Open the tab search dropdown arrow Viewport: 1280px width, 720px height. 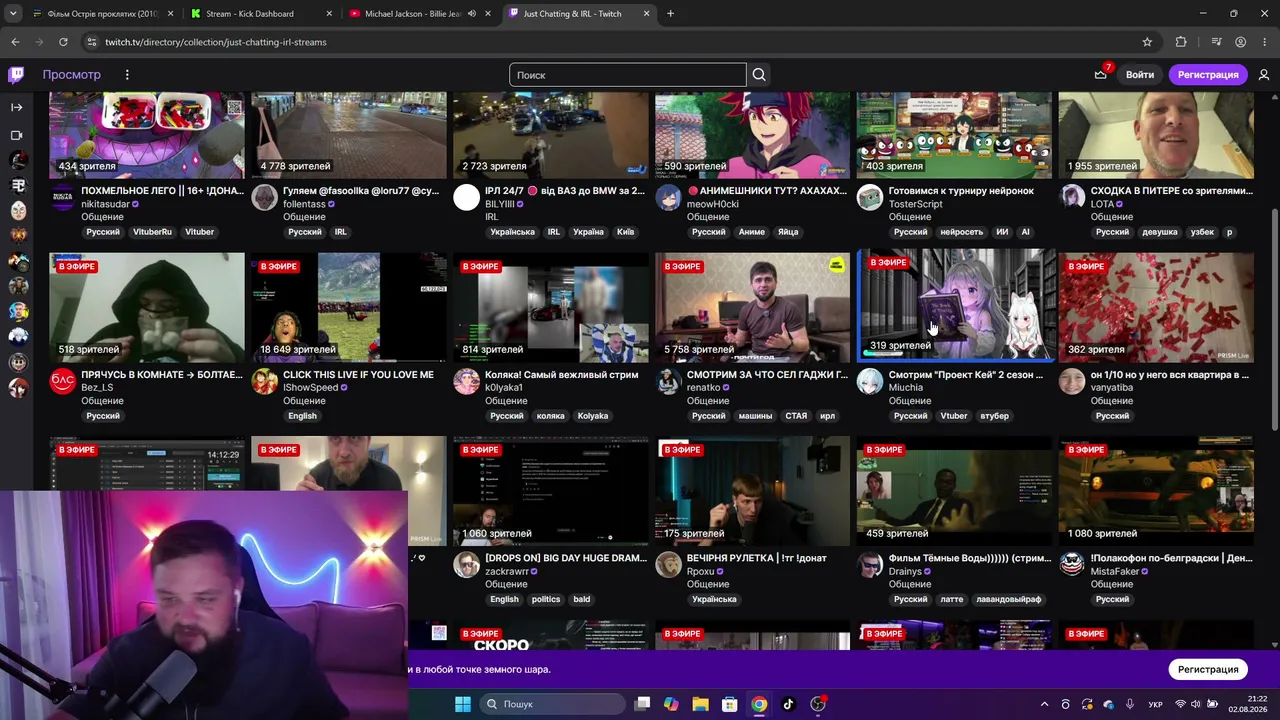[13, 14]
